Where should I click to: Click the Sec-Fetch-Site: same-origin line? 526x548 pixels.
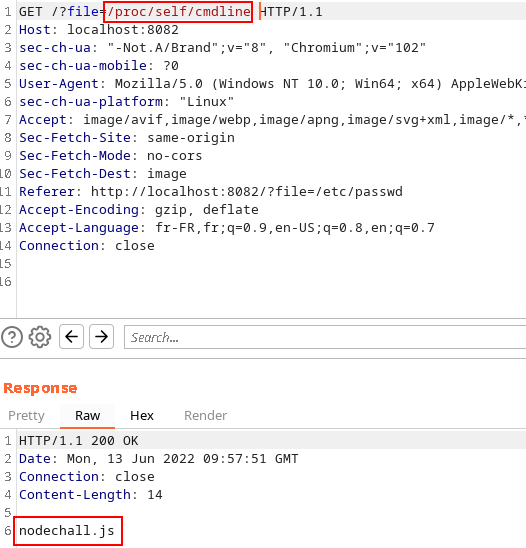pyautogui.click(x=127, y=138)
